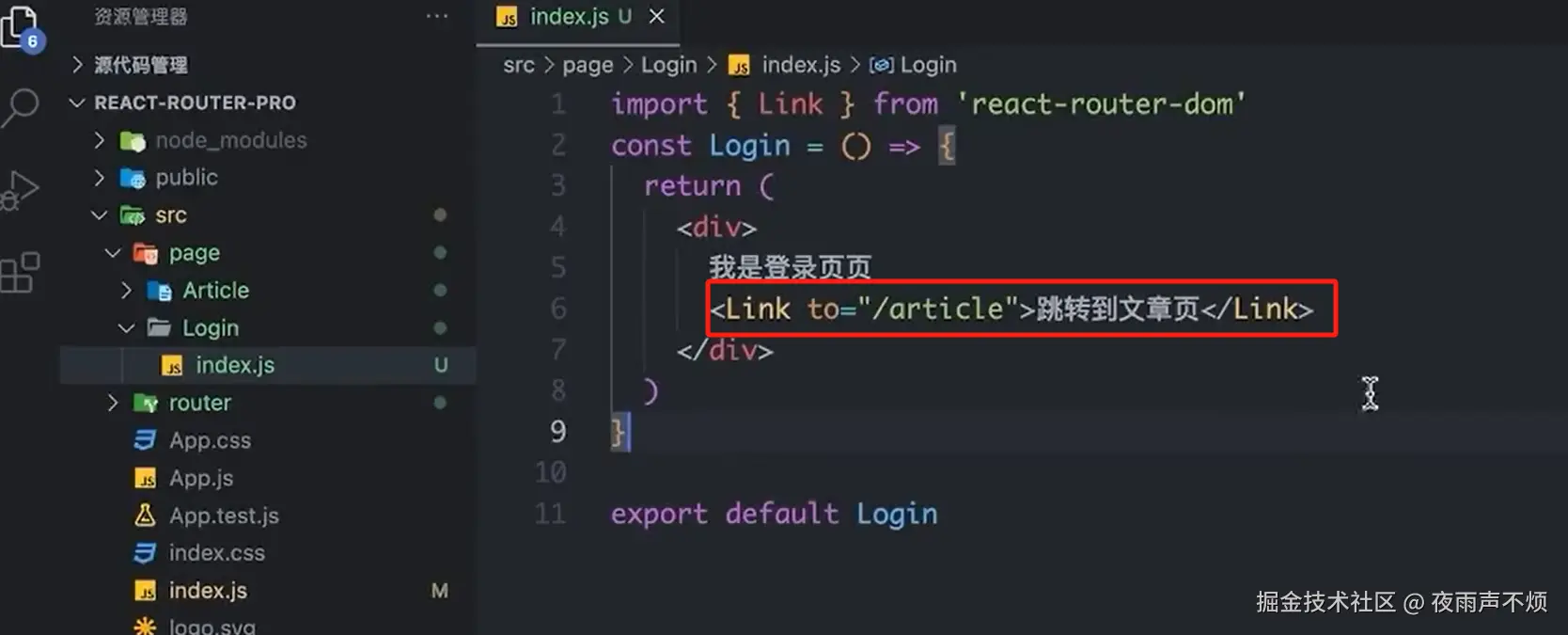Expand the public folder chevron
This screenshot has width=1568, height=635.
(99, 177)
